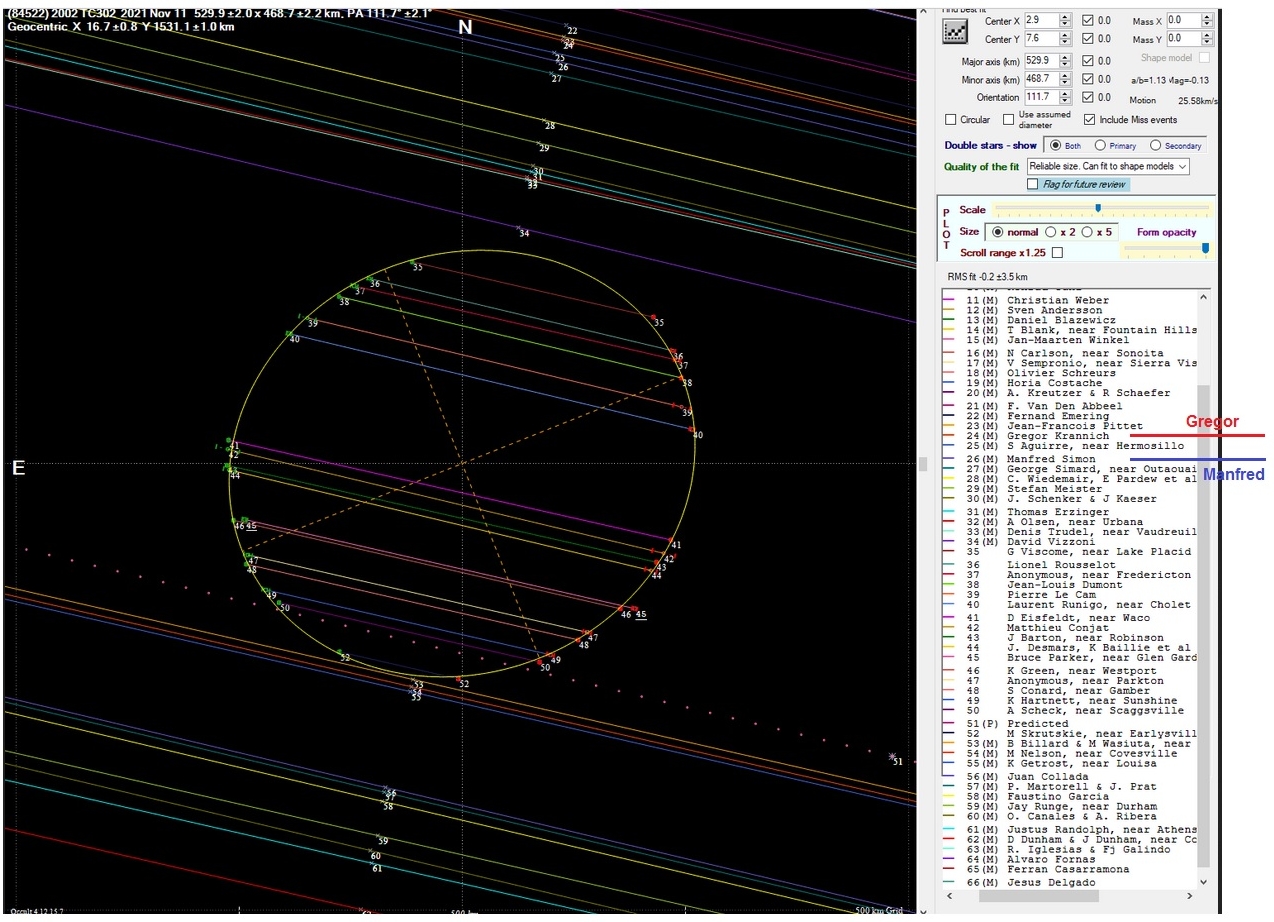This screenshot has width=1274, height=922.
Task: Select row 51(P) Predicted
Action: pos(1069,724)
